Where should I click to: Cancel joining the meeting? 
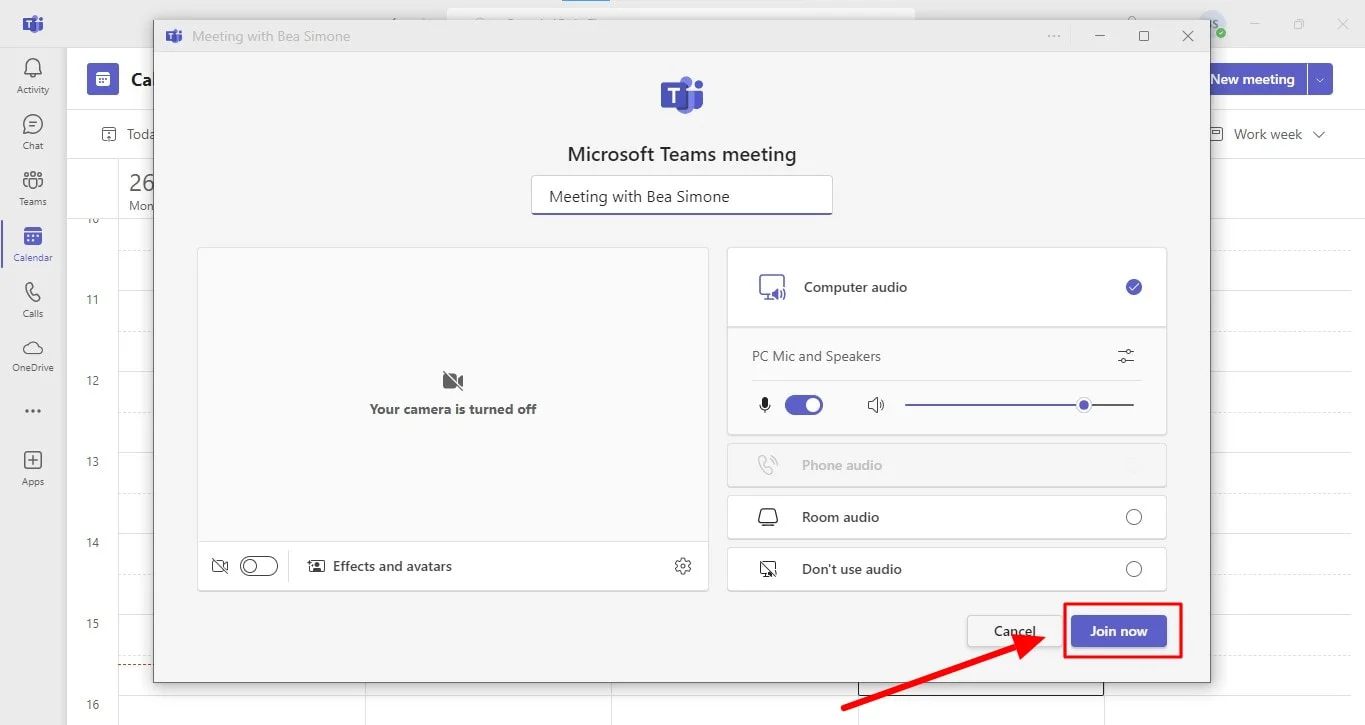pos(1014,631)
